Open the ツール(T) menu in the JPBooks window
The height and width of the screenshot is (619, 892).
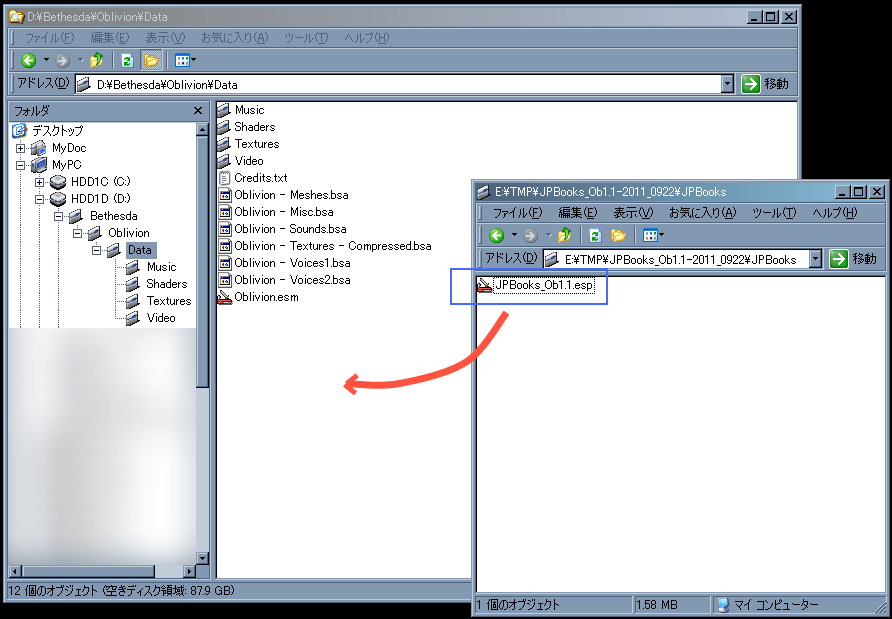773,213
